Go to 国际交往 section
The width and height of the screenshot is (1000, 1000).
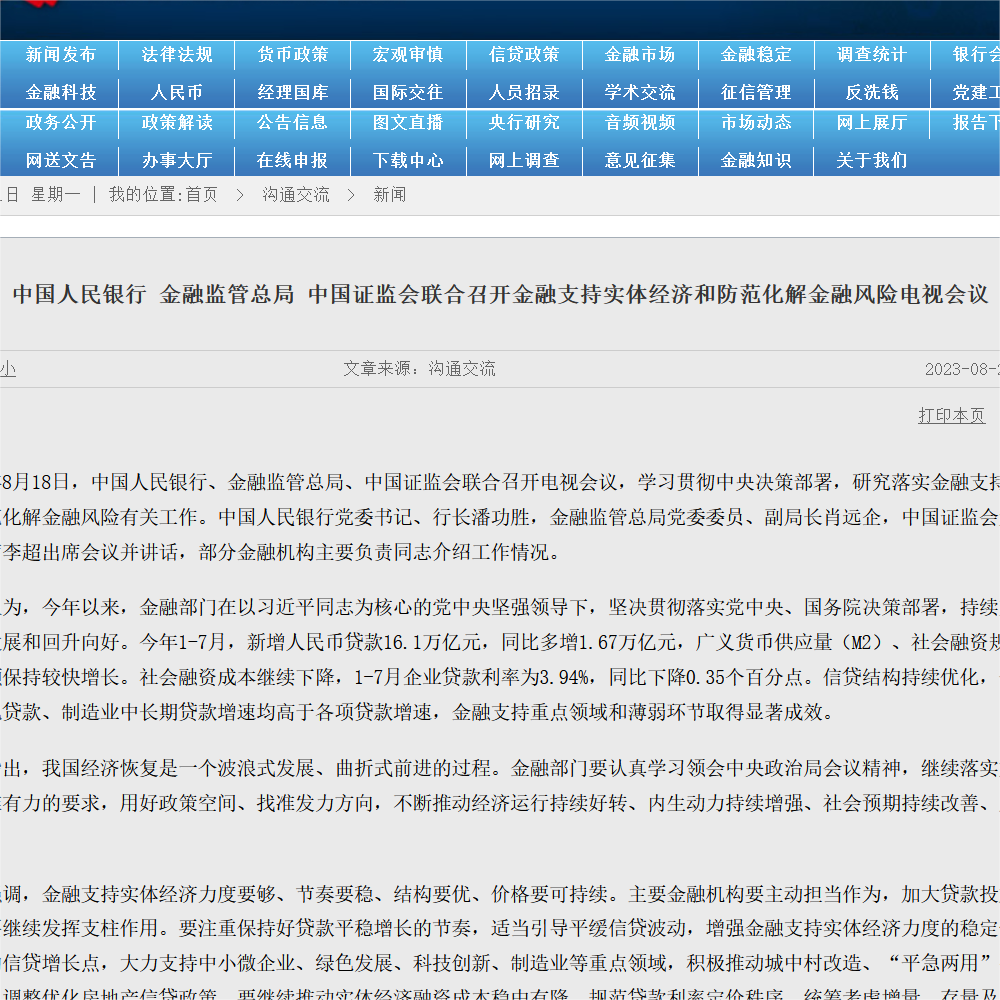[408, 92]
